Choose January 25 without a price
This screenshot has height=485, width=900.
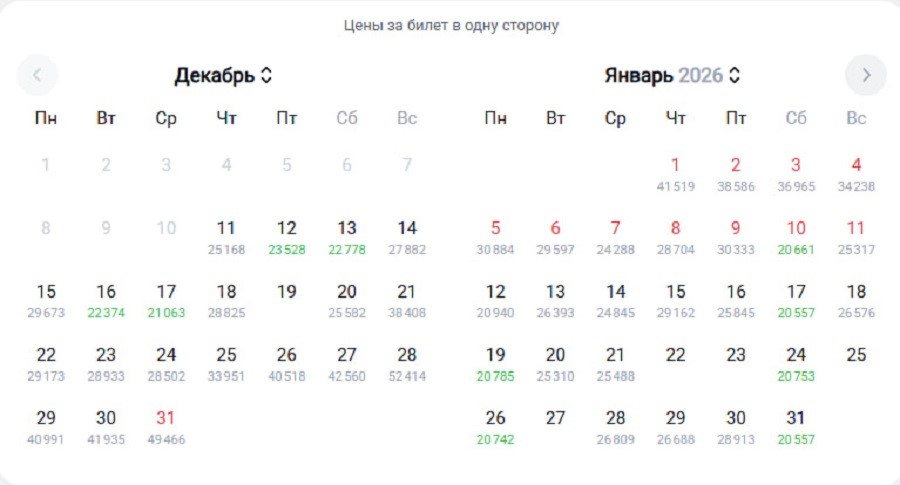[x=856, y=356]
